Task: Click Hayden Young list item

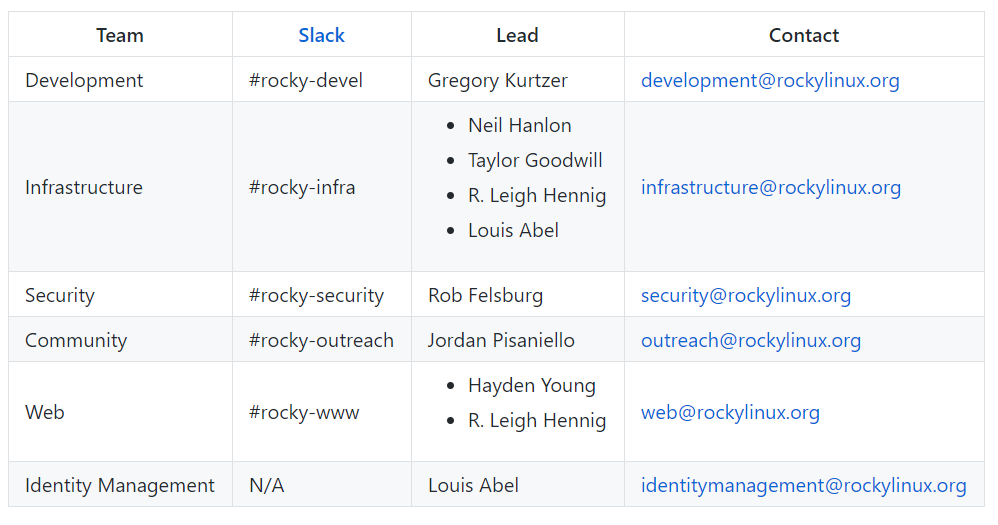Action: [532, 386]
